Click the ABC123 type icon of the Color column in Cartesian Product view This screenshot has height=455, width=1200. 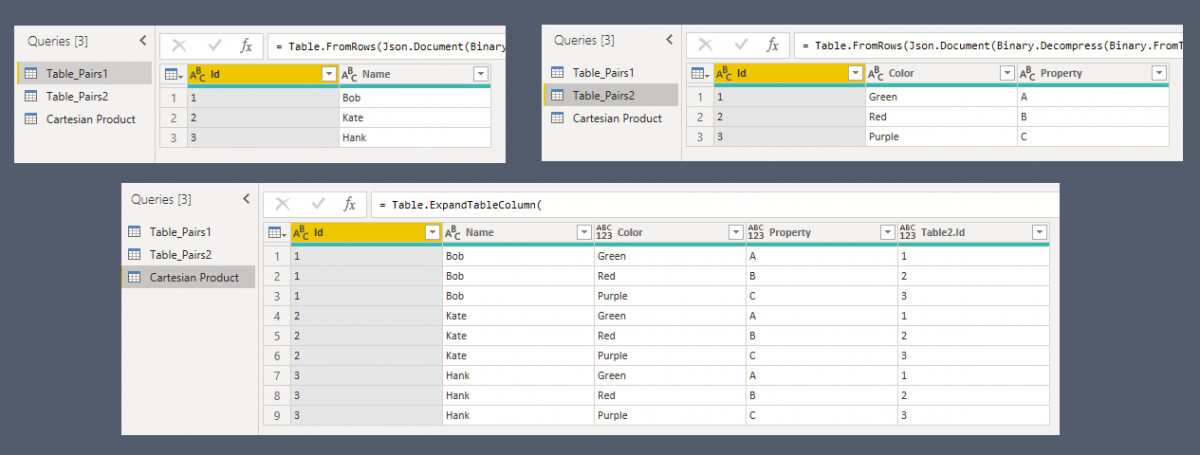pyautogui.click(x=606, y=232)
